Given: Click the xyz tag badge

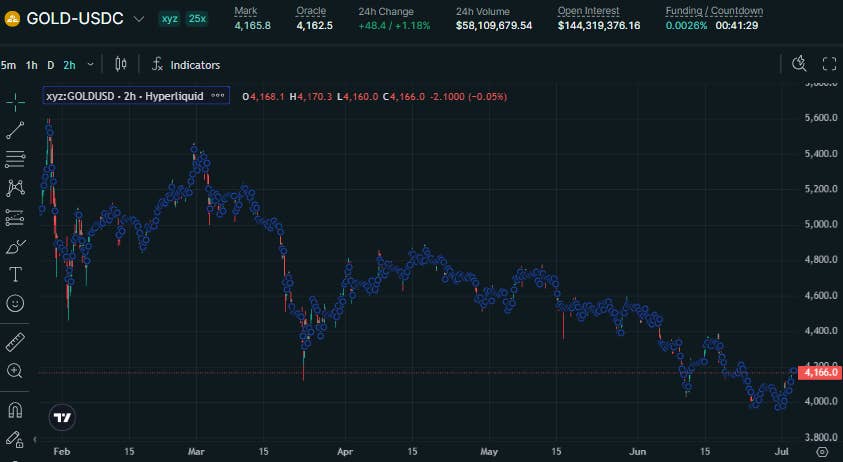Looking at the screenshot, I should click(169, 18).
